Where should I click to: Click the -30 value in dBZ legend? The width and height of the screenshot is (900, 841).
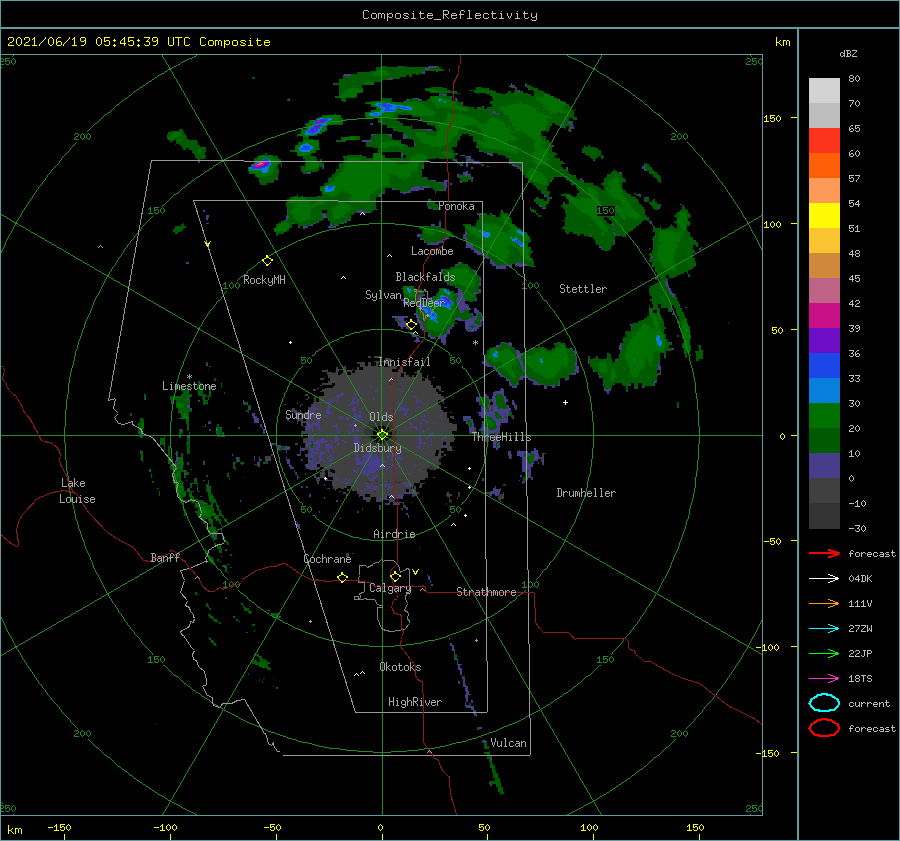(858, 528)
